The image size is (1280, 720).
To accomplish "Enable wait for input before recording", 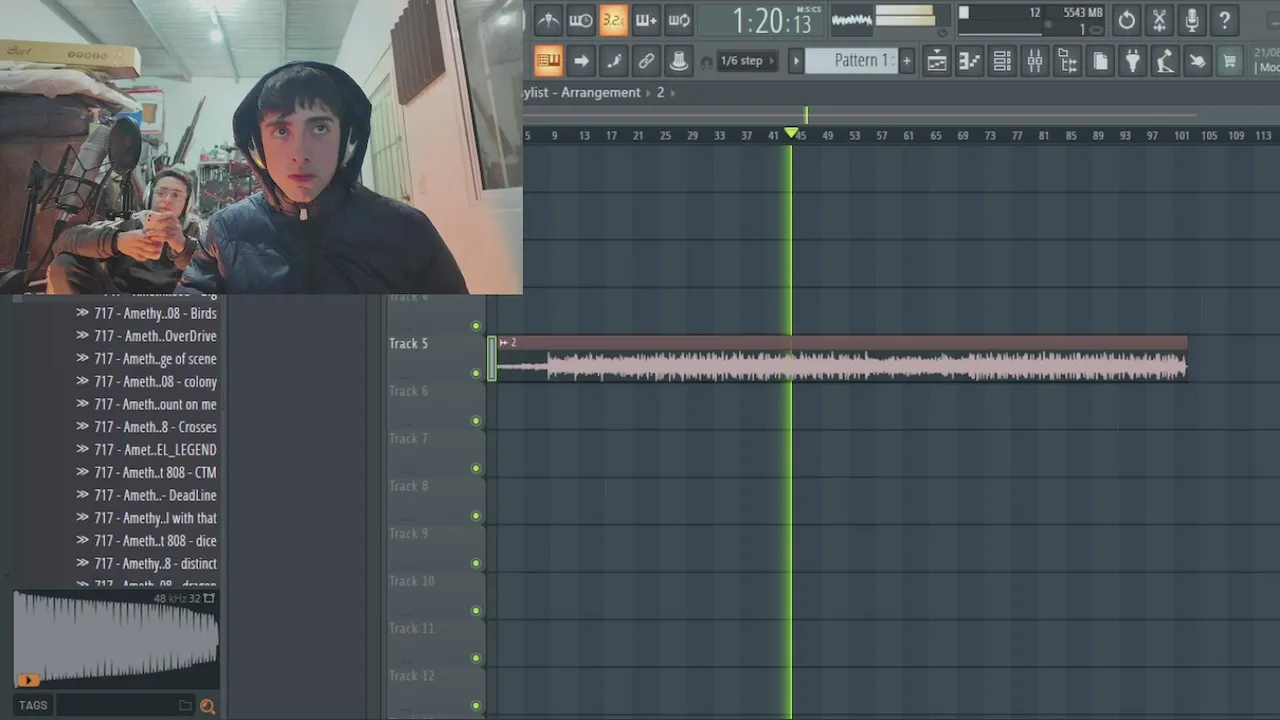I will 581,20.
